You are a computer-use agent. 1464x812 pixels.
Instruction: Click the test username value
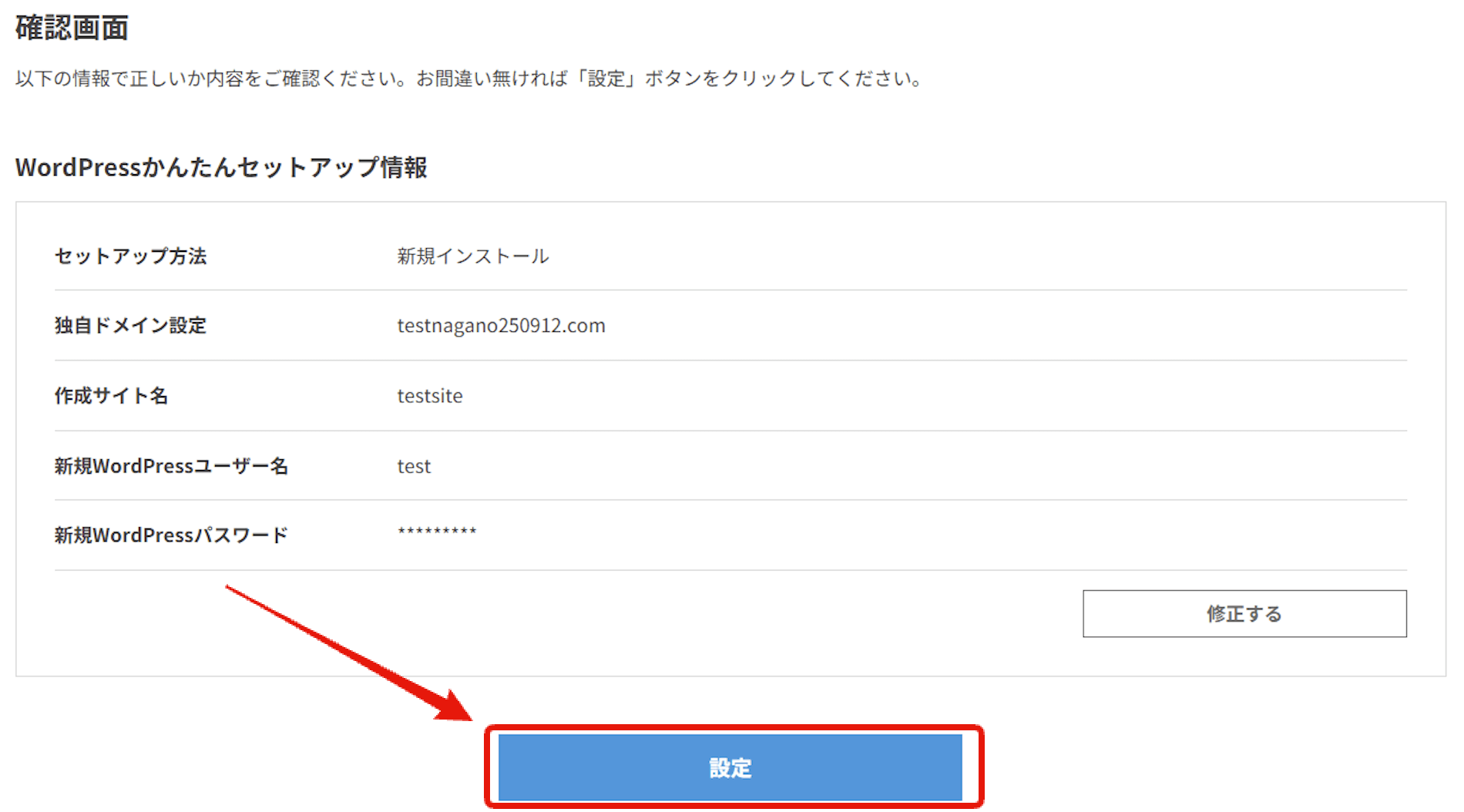(x=414, y=466)
